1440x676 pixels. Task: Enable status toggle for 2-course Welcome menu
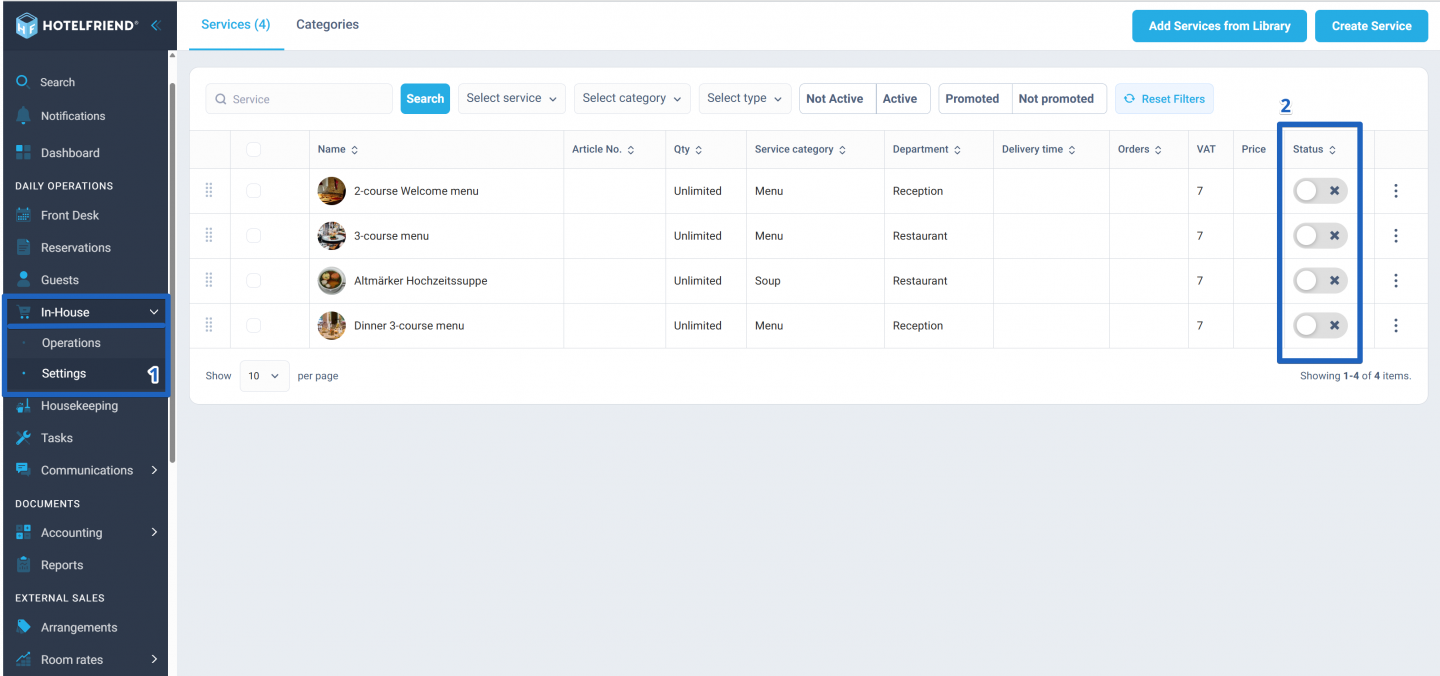[x=1320, y=191]
